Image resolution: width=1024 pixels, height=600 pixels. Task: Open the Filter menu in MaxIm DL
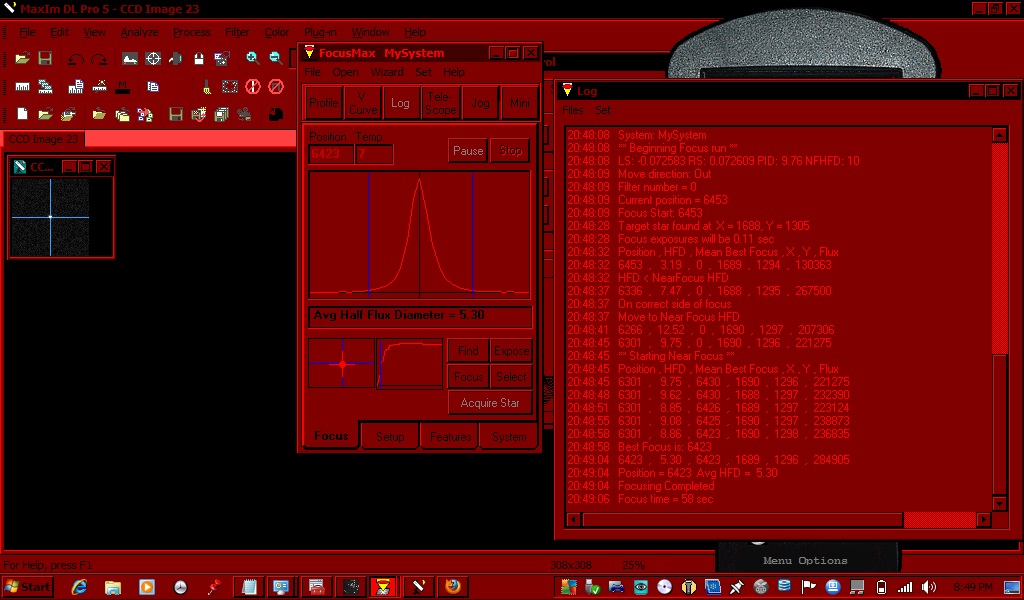237,32
